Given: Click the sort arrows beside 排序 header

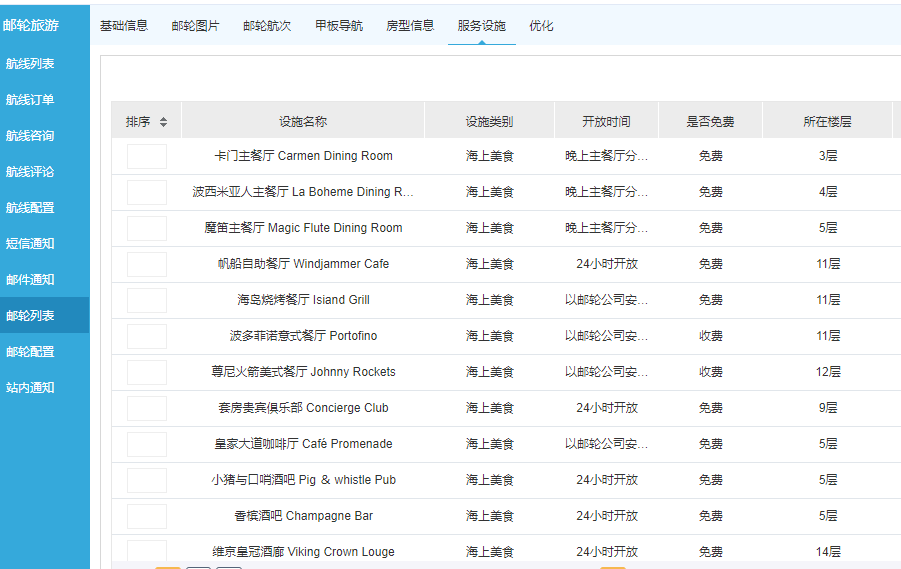Looking at the screenshot, I should point(163,122).
